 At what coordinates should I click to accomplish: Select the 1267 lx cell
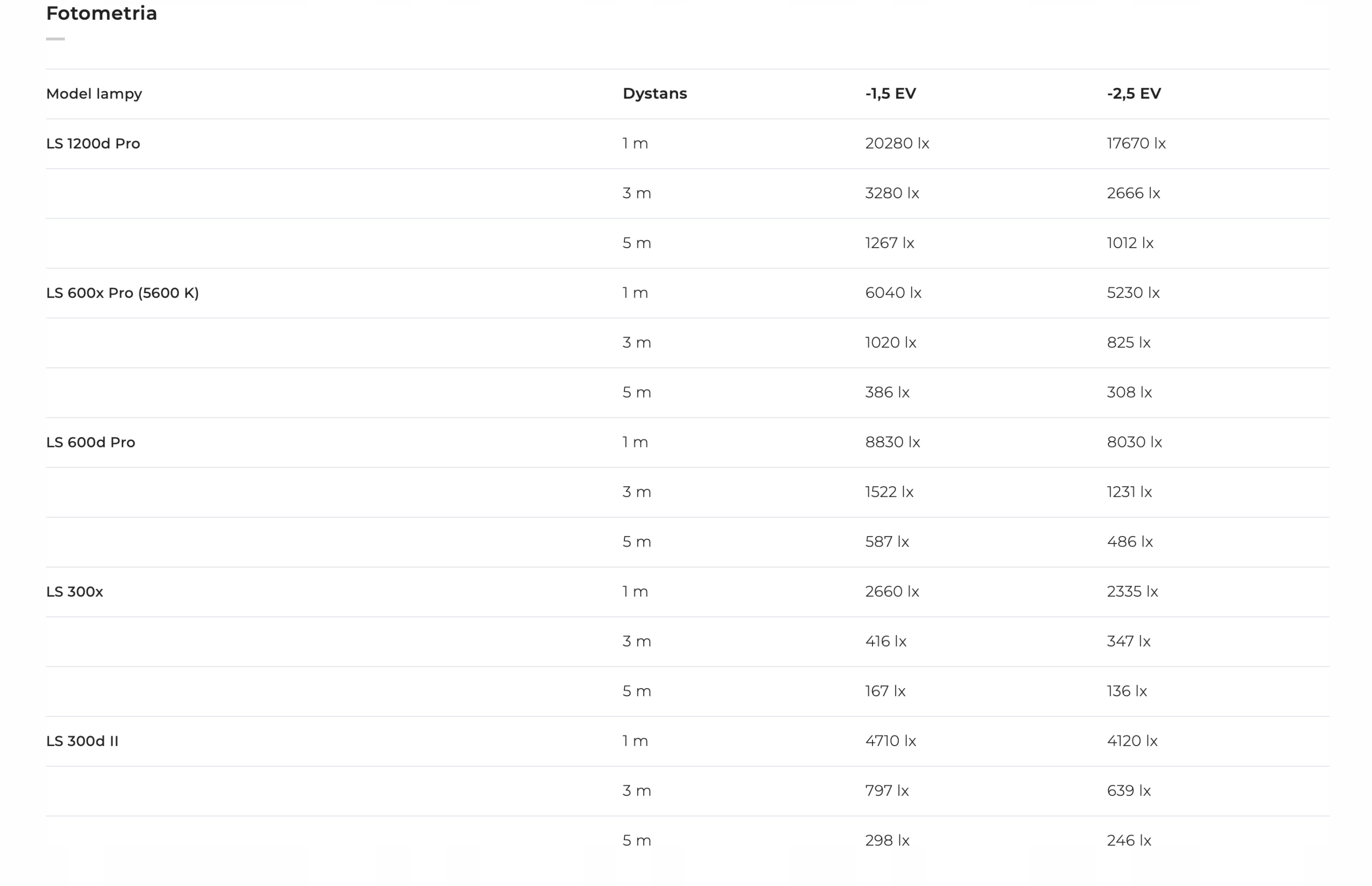coord(889,243)
